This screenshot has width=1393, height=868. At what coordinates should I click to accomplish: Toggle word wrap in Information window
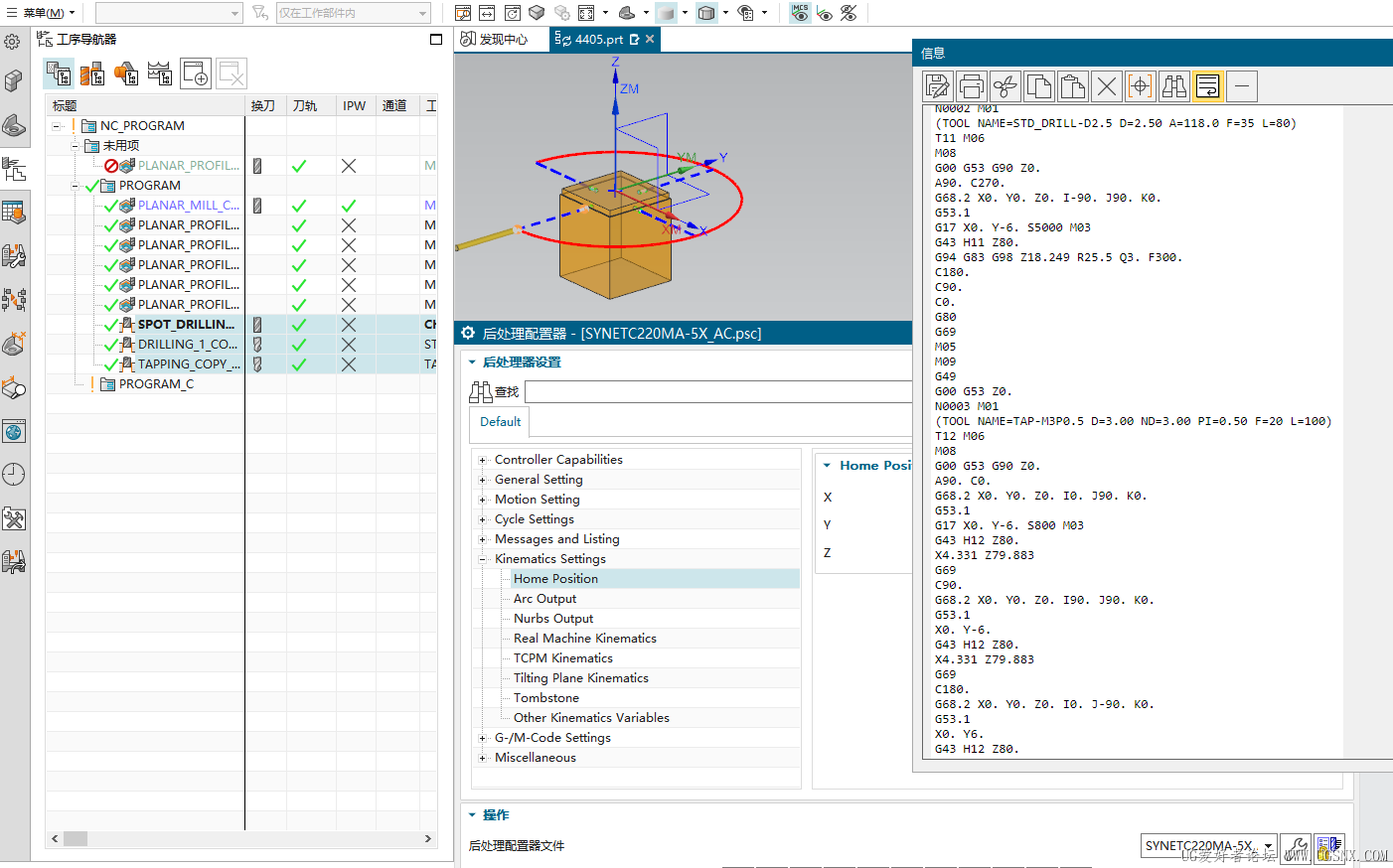pyautogui.click(x=1208, y=86)
